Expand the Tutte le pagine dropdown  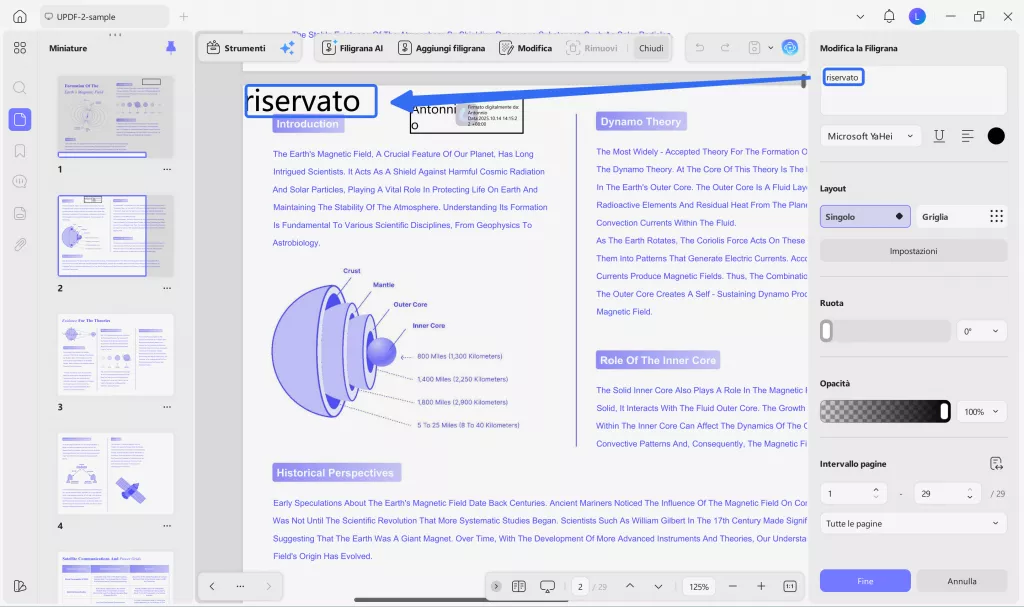tap(912, 523)
